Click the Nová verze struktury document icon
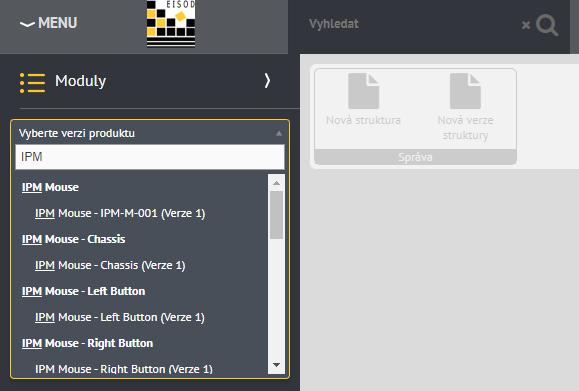579x391 pixels. [465, 91]
